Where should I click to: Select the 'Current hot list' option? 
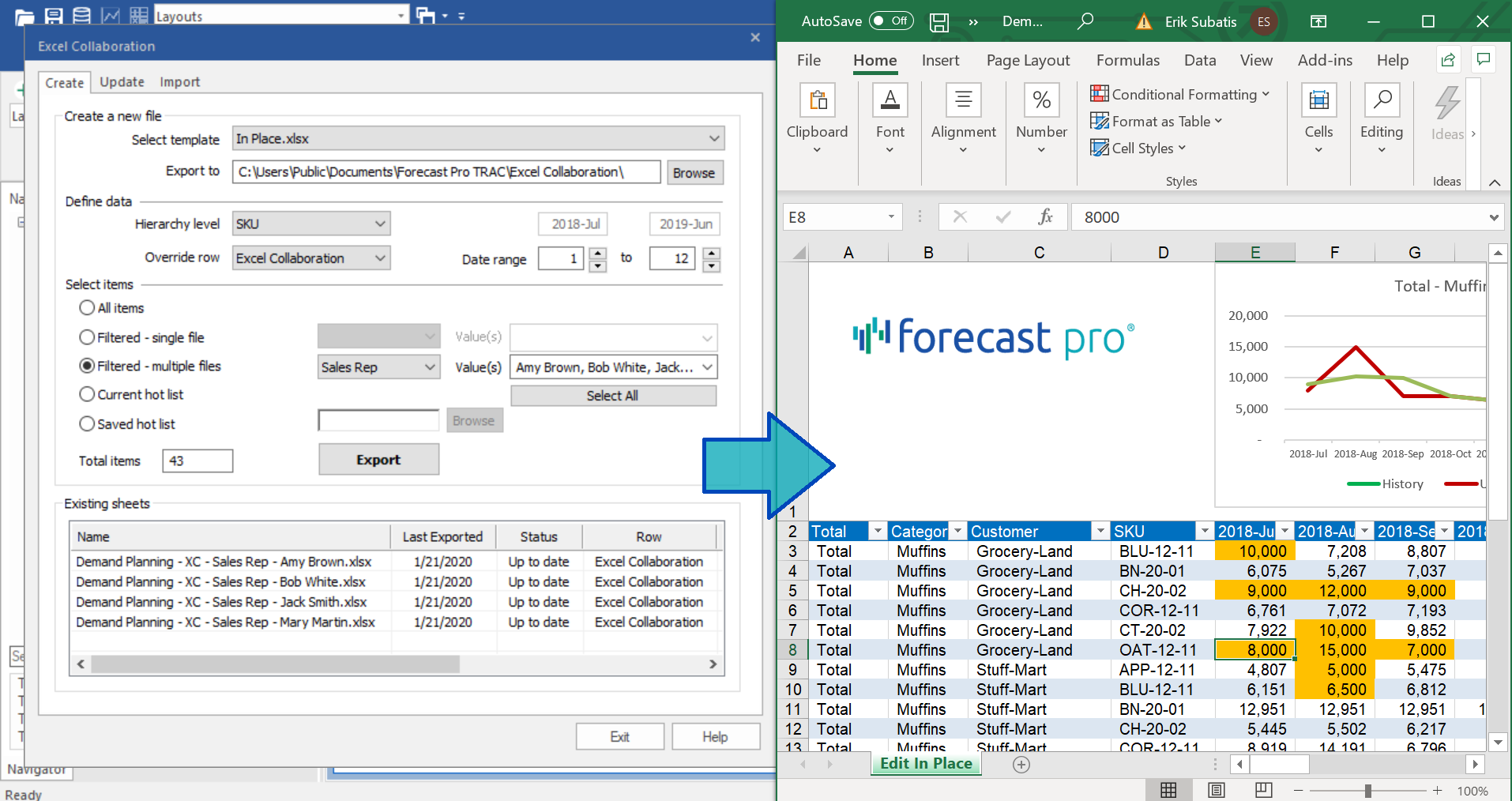tap(87, 394)
